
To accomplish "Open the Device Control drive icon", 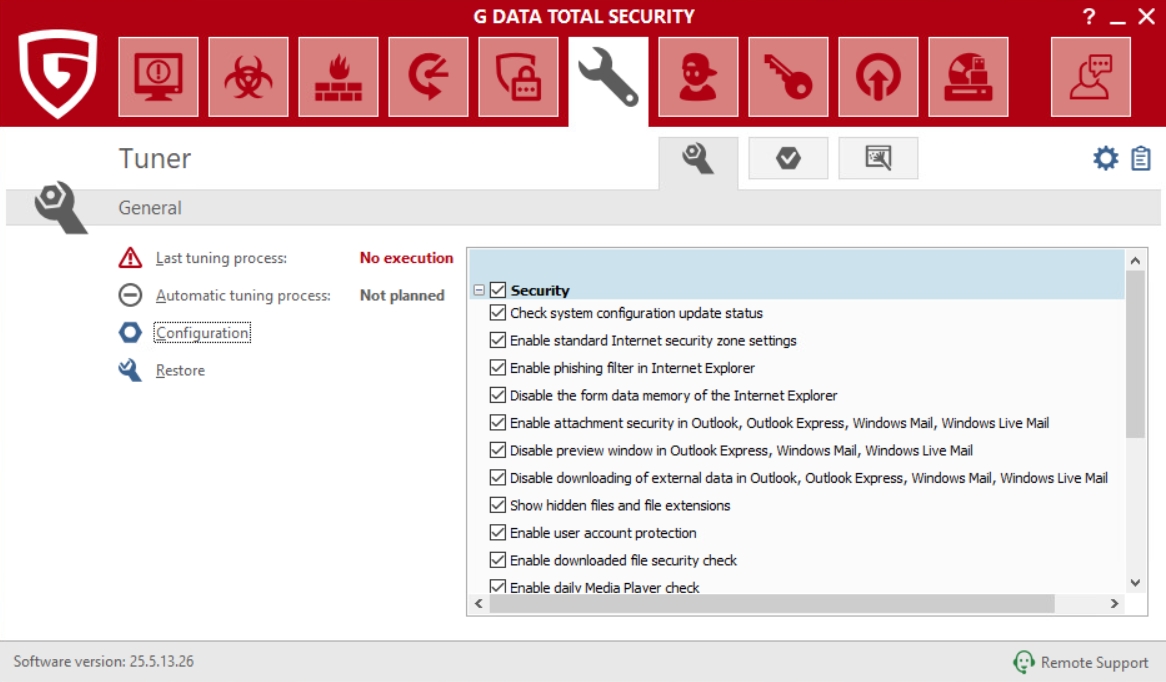I will [x=968, y=77].
